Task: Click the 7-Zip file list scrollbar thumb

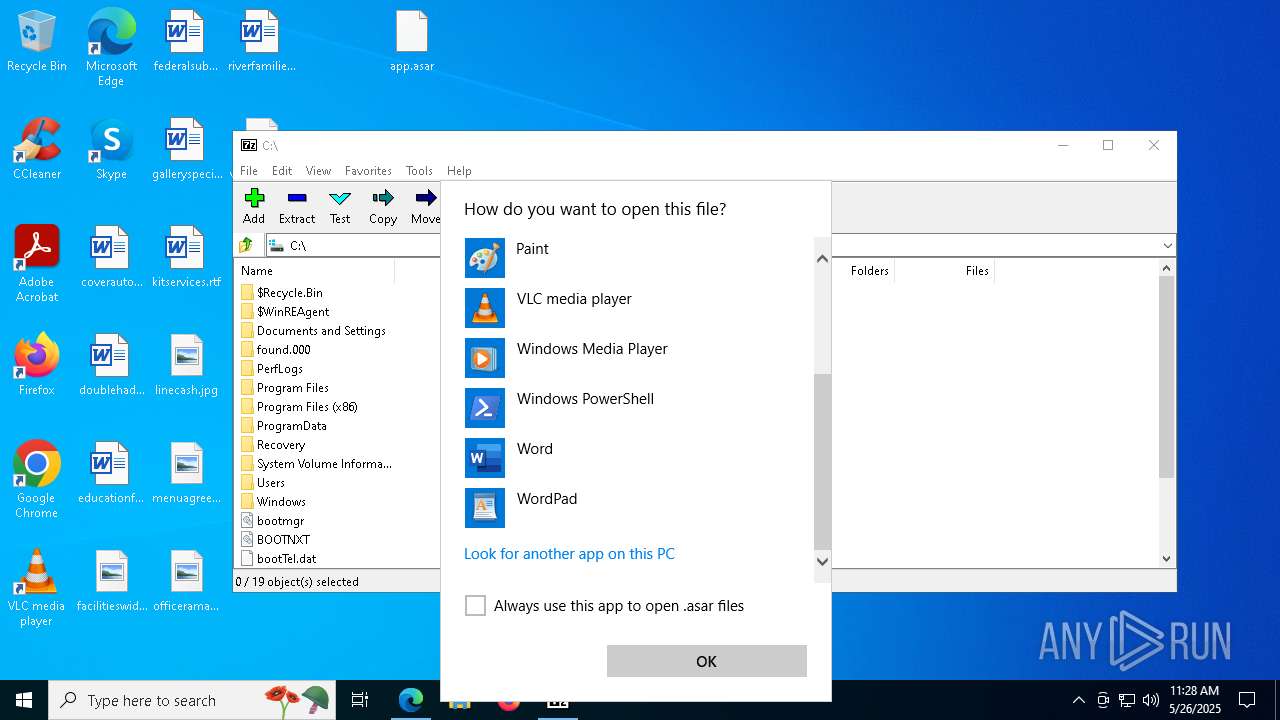Action: [1166, 377]
